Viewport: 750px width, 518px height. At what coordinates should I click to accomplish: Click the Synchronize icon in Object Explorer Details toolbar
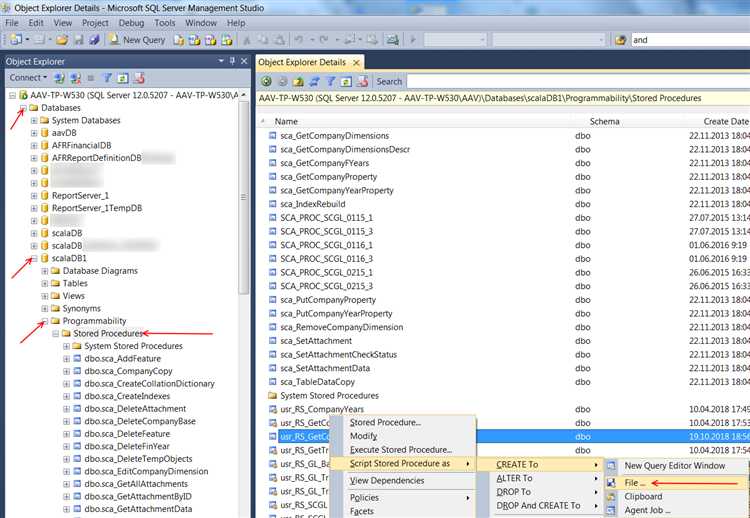[x=314, y=81]
